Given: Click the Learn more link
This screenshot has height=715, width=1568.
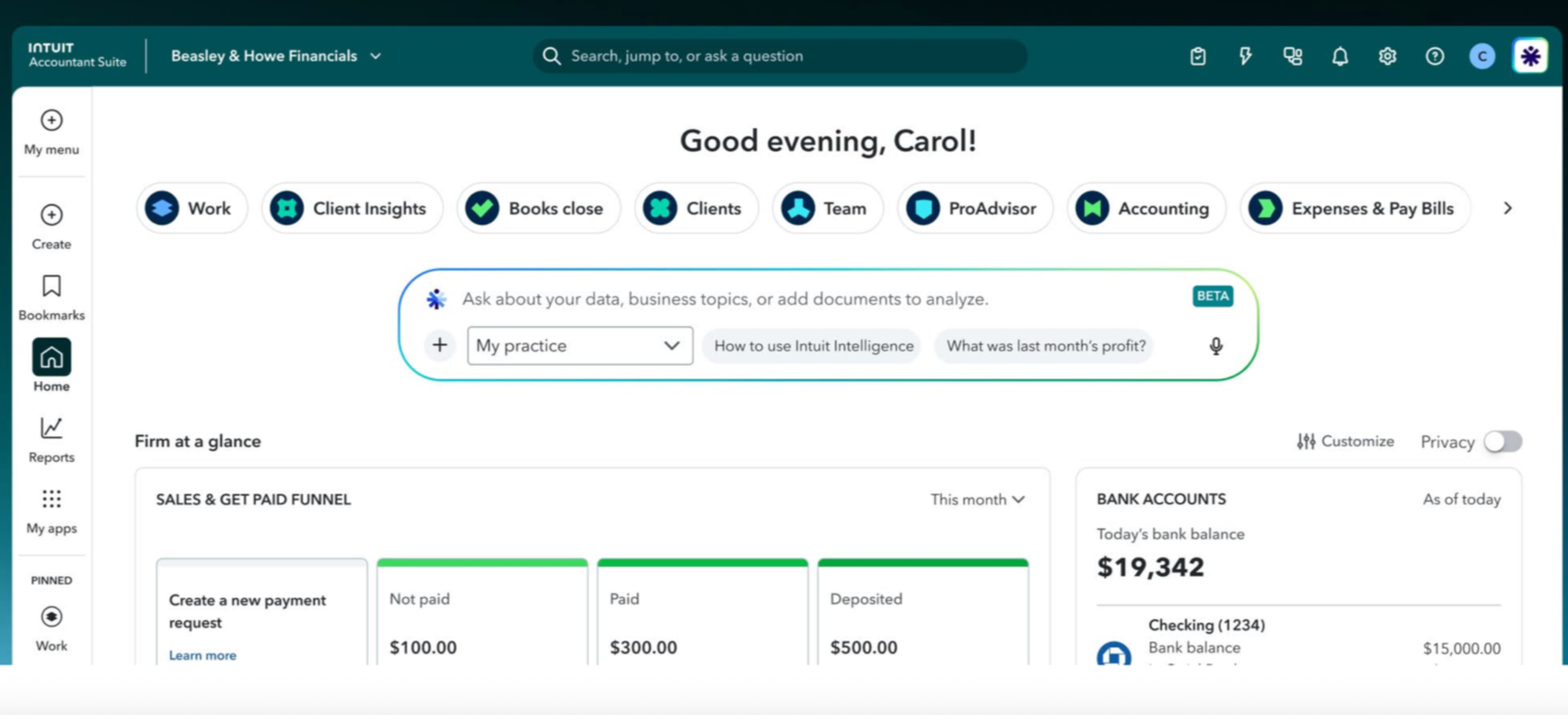Looking at the screenshot, I should tap(203, 655).
